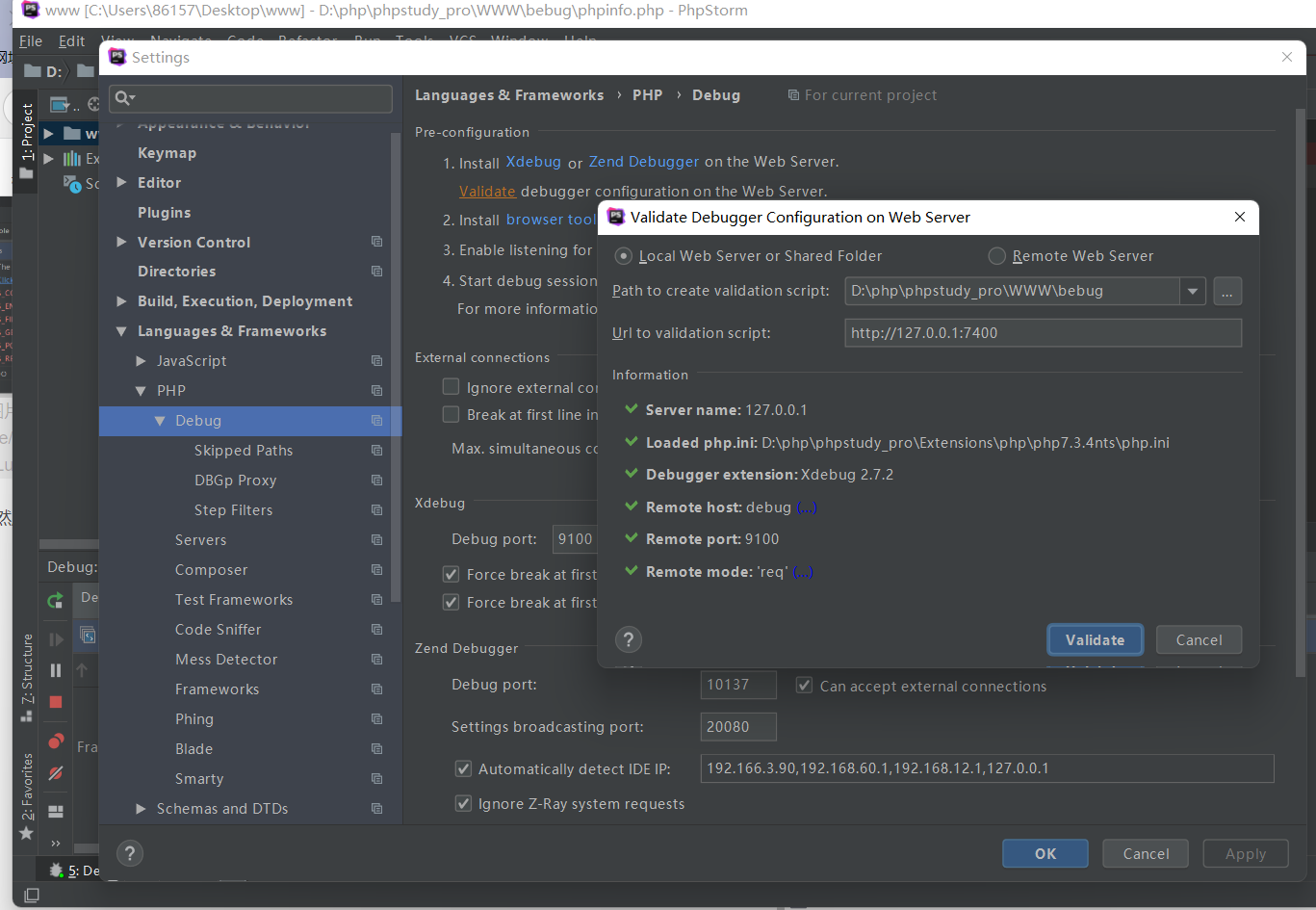Click the View Breakpoints icon in the Debug panel
Viewport: 1316px width, 910px height.
[56, 741]
